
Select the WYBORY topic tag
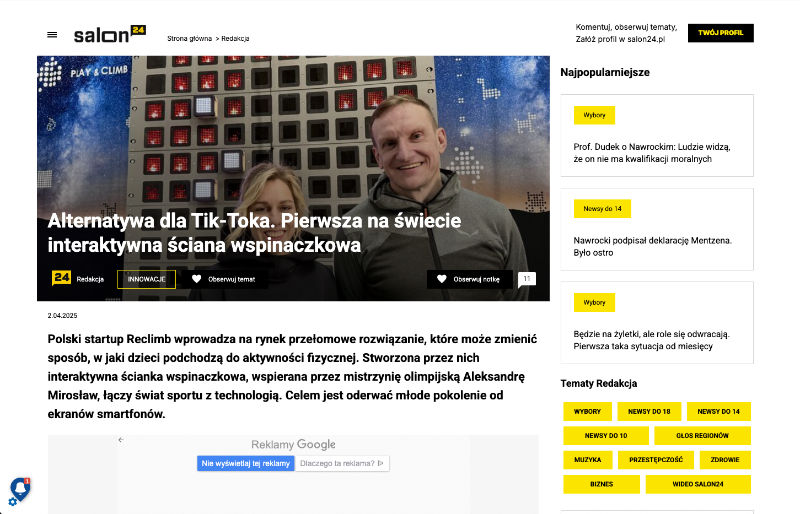tap(587, 411)
